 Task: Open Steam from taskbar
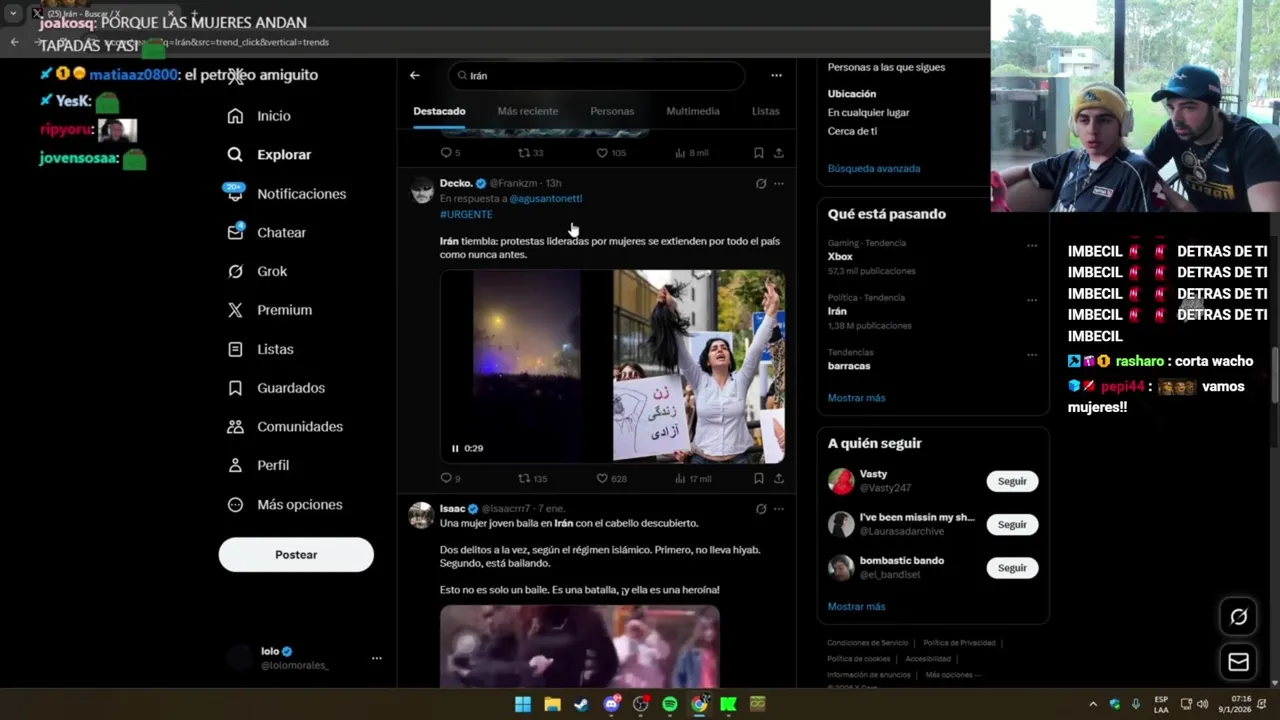(x=581, y=704)
